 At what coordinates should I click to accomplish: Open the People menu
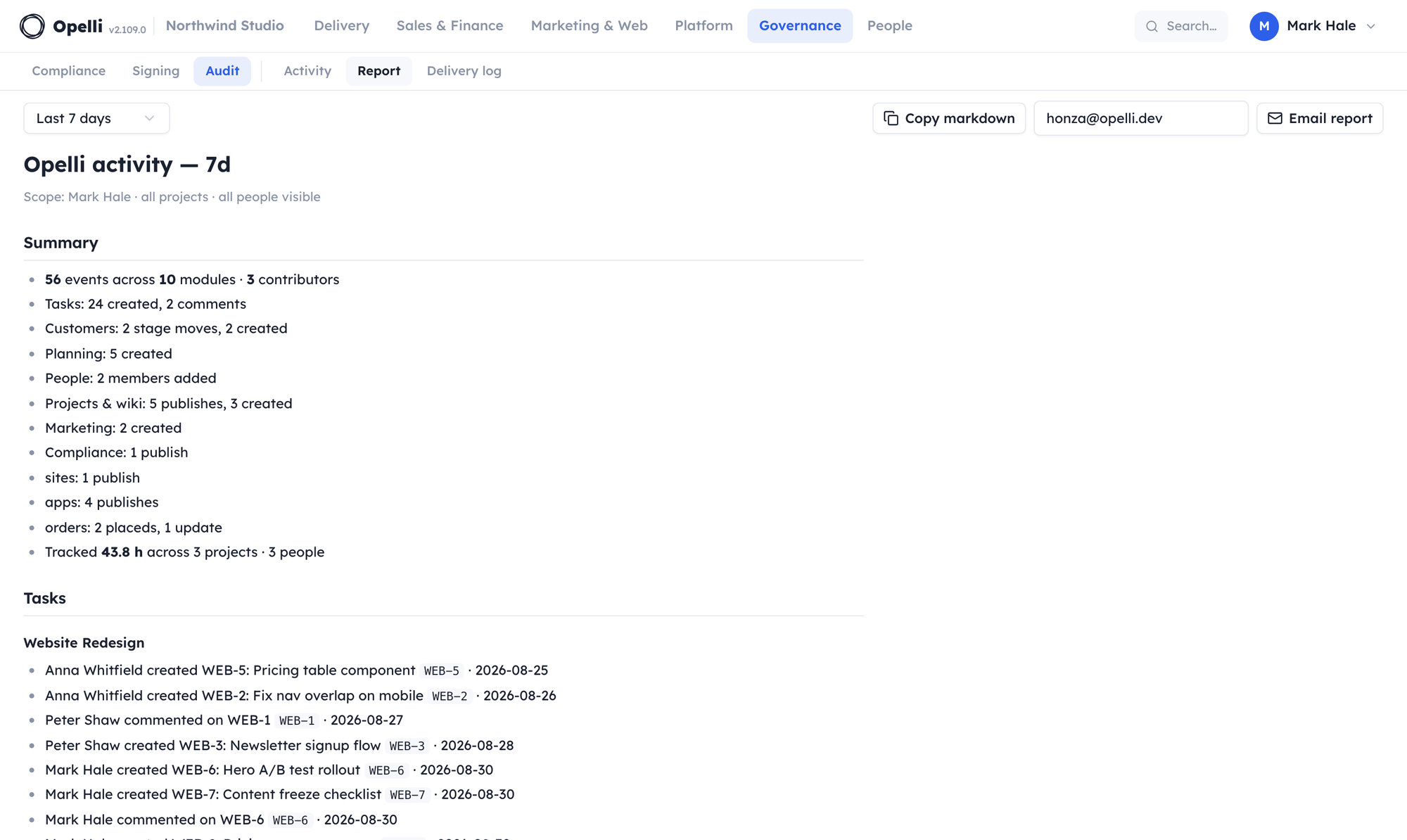click(x=889, y=26)
